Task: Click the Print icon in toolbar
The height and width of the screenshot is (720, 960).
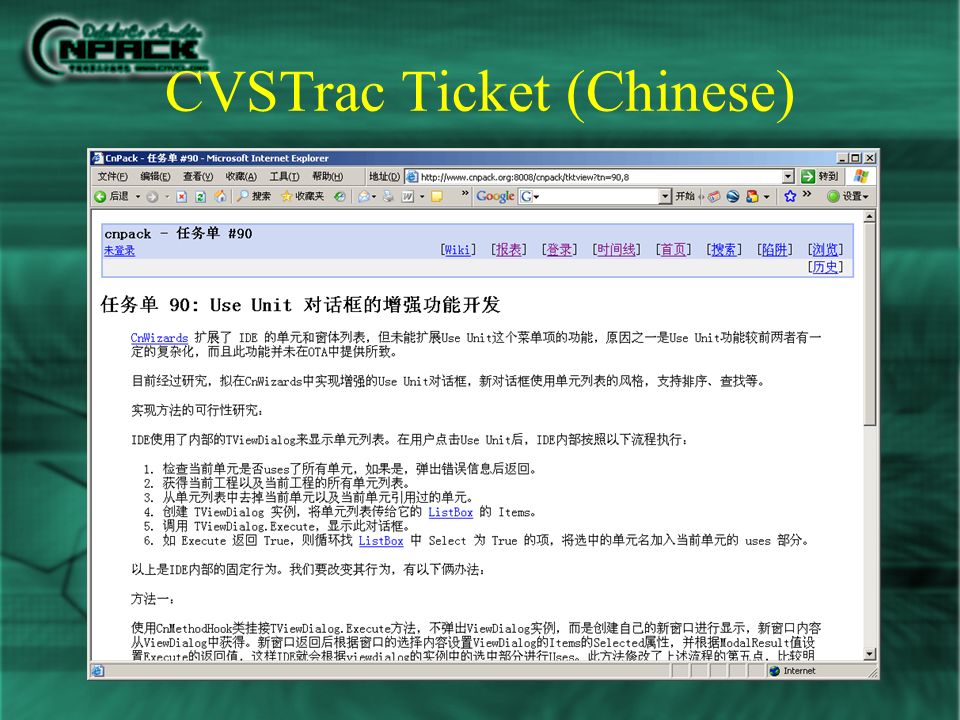Action: click(x=388, y=196)
